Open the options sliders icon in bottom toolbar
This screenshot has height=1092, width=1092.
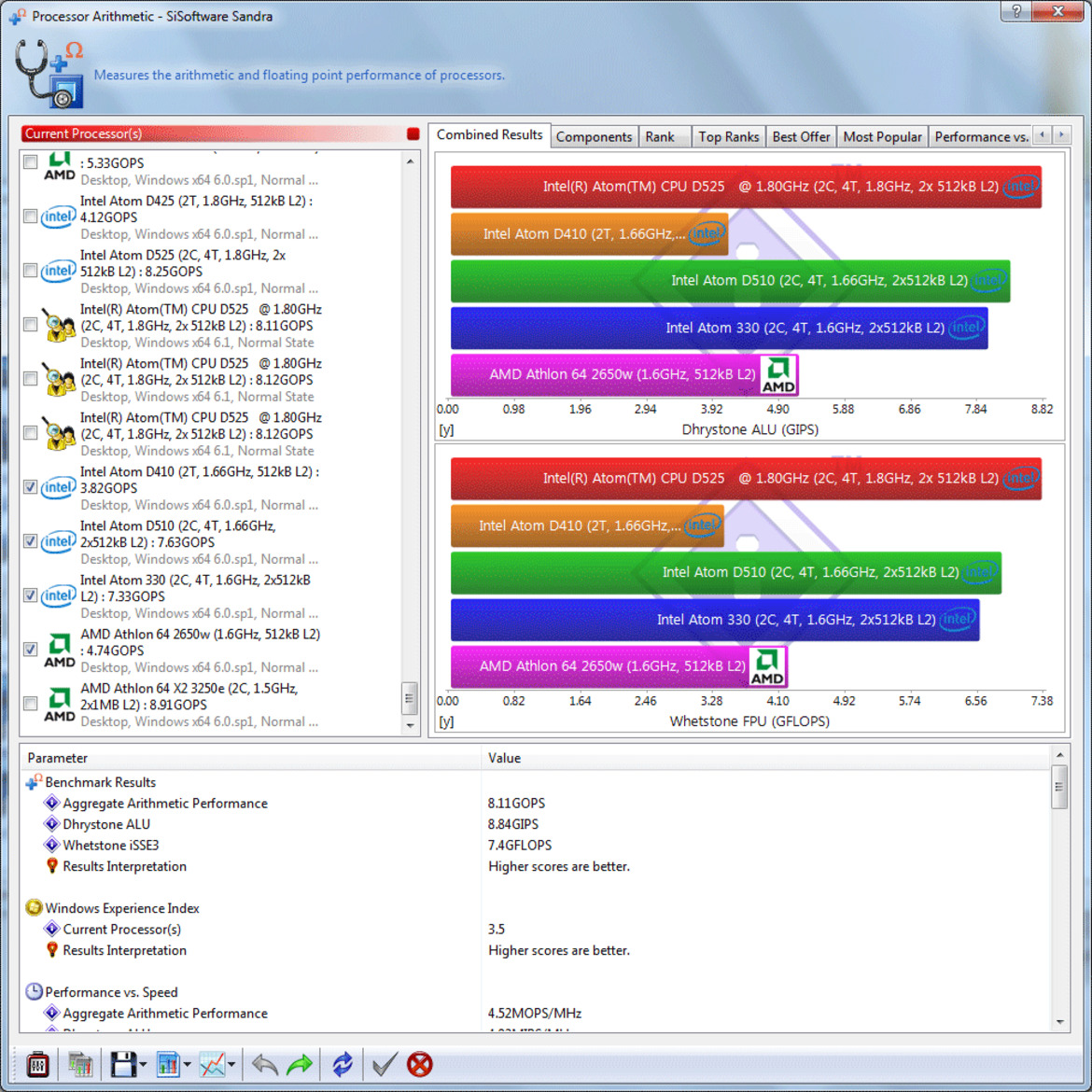[x=37, y=1064]
